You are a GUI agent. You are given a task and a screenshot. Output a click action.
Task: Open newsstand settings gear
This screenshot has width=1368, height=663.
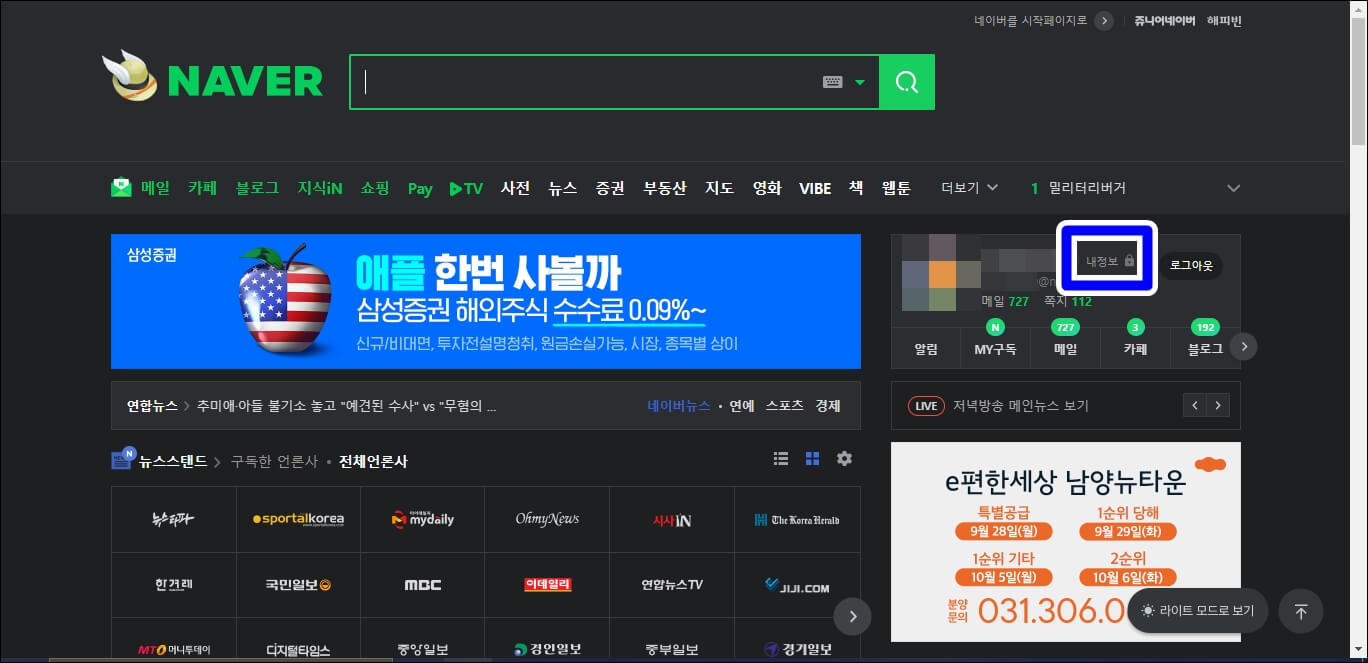[845, 459]
